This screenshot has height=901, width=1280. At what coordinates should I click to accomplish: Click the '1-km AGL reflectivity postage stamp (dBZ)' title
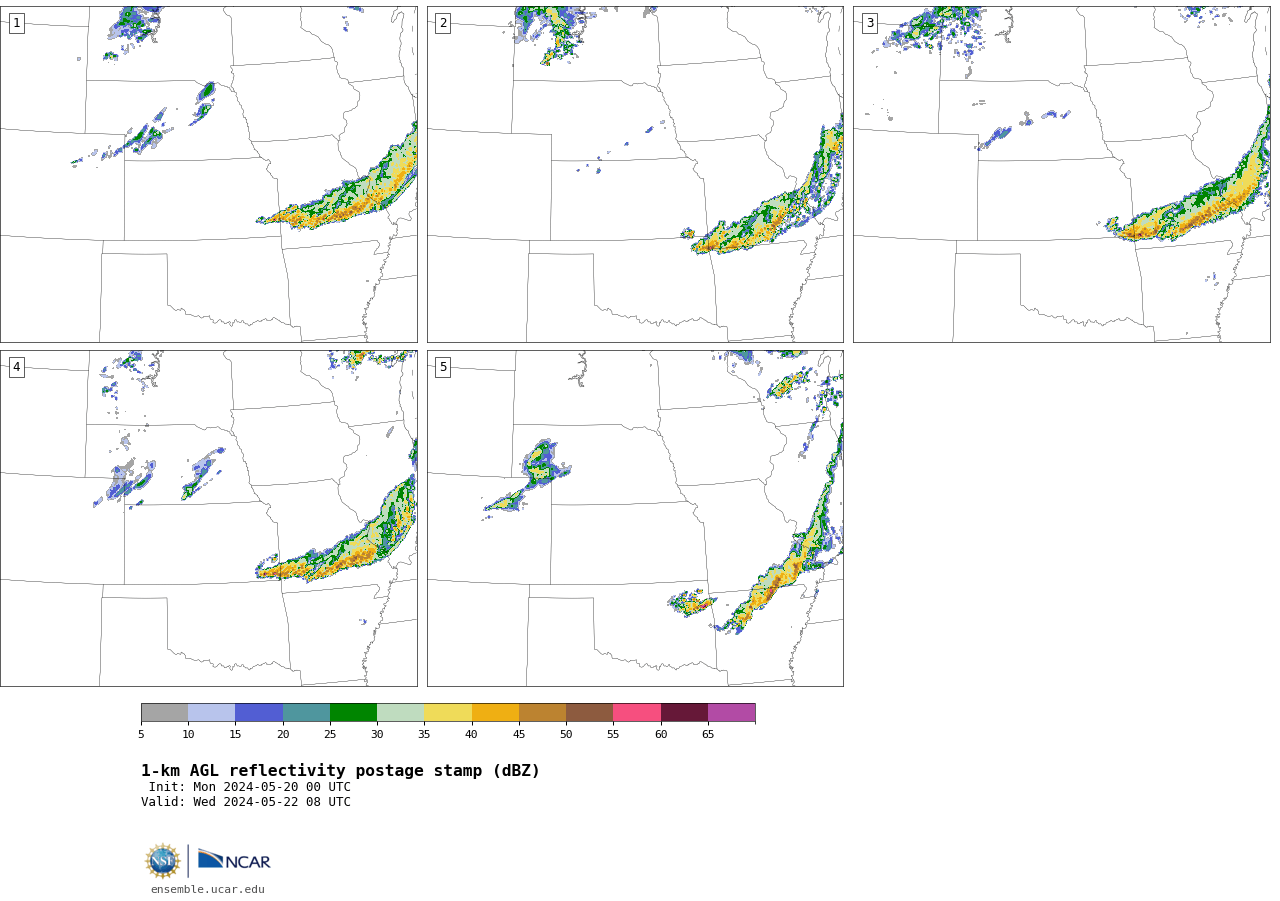click(x=340, y=771)
